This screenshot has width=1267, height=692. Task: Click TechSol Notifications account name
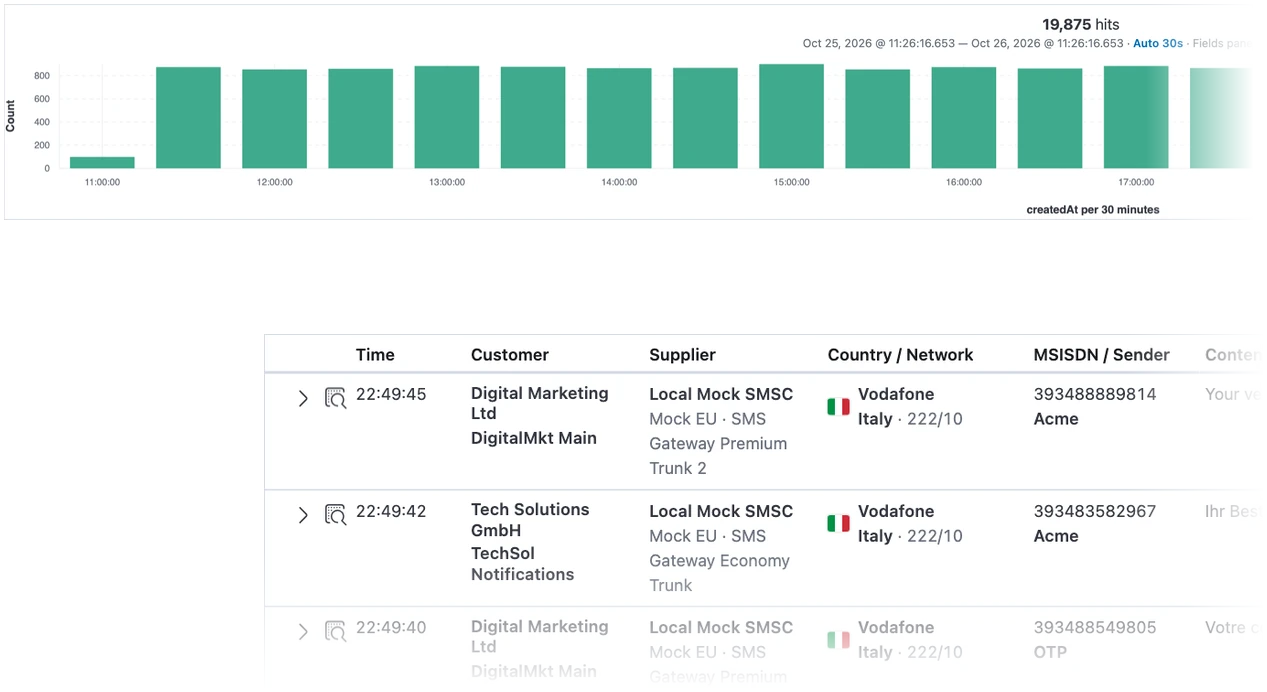coord(523,564)
